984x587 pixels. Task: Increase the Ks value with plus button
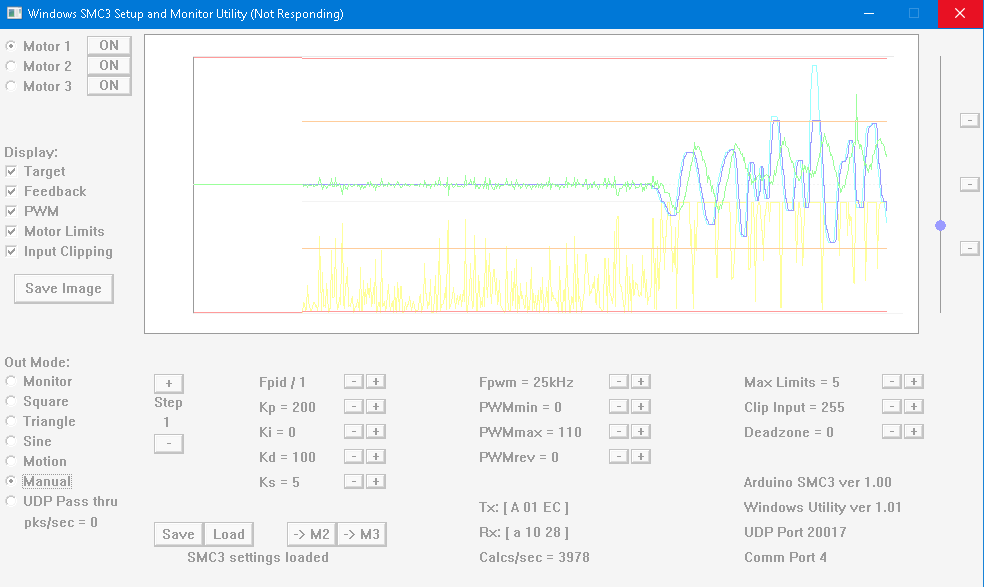click(x=375, y=481)
